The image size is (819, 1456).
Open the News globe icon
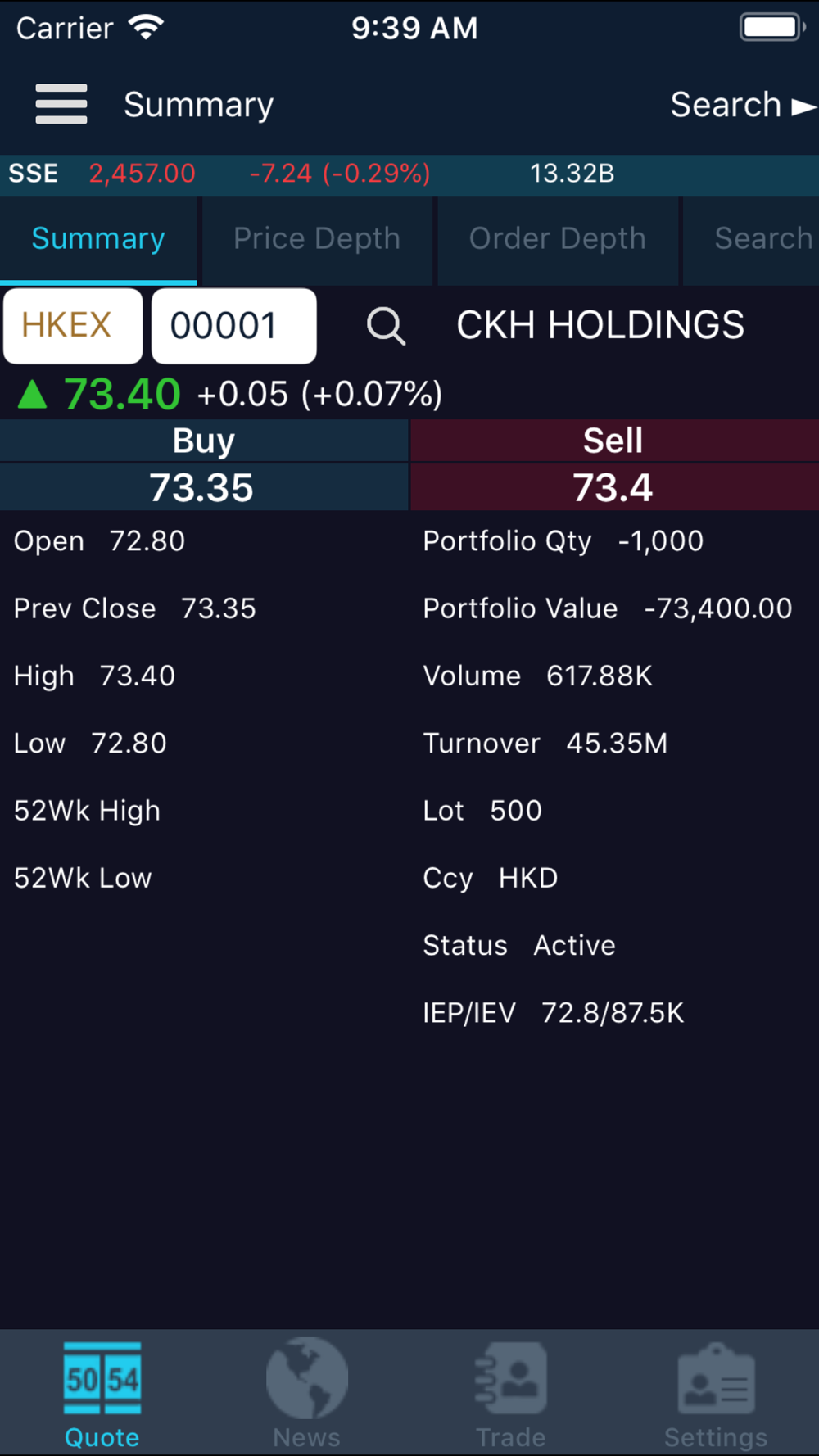click(306, 1378)
